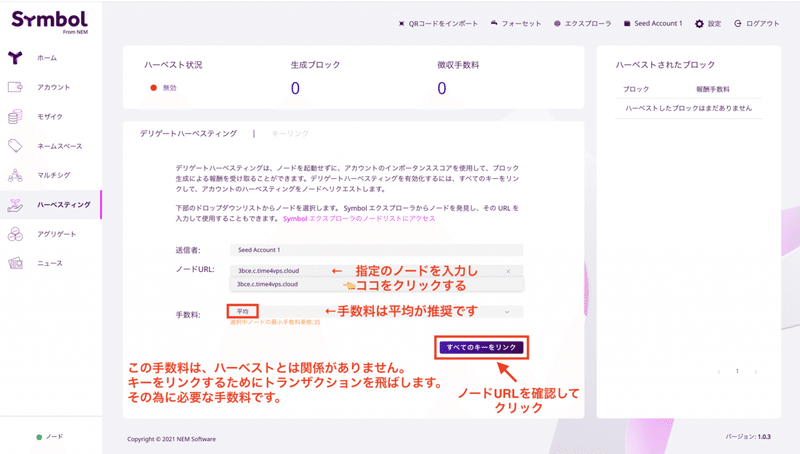
Task: Click the Seed Account 1 wallet icon
Action: pyautogui.click(x=627, y=23)
